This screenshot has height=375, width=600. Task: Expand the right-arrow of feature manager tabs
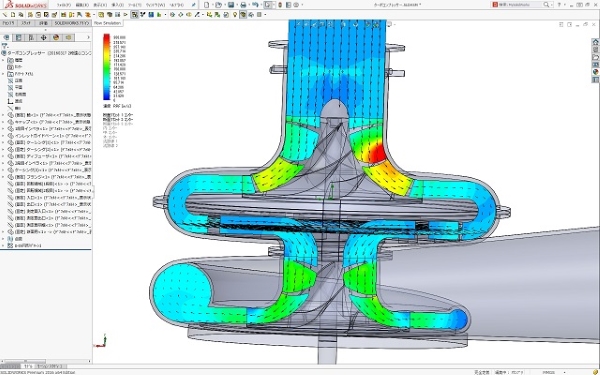[x=88, y=38]
